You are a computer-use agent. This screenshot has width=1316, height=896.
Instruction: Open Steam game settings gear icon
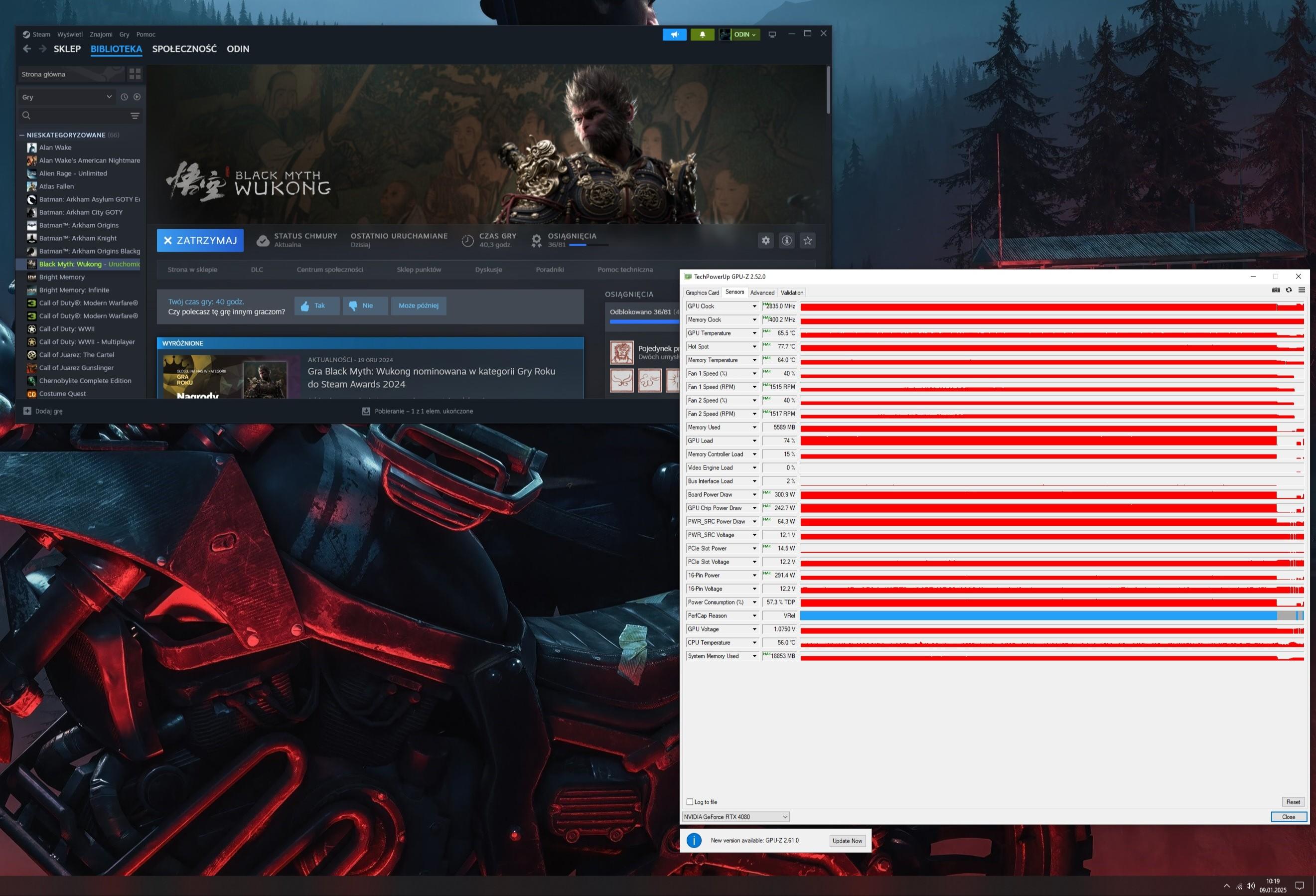(x=765, y=241)
